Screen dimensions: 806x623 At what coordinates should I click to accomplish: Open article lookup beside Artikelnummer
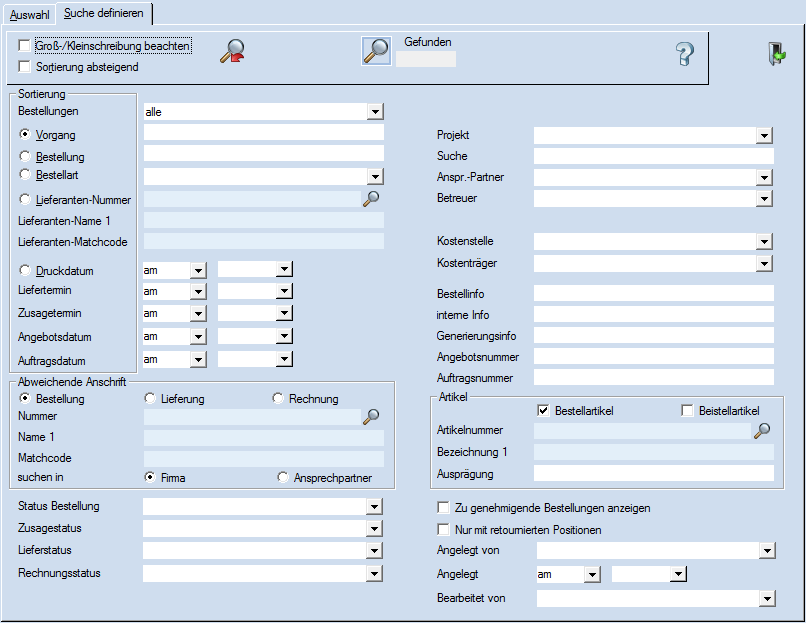click(x=762, y=430)
